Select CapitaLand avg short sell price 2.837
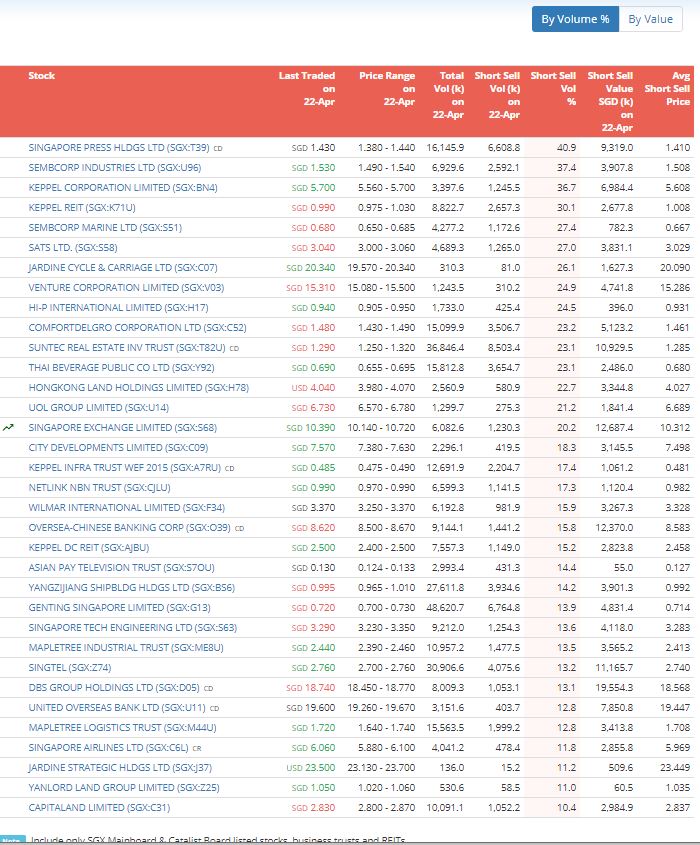 [677, 807]
